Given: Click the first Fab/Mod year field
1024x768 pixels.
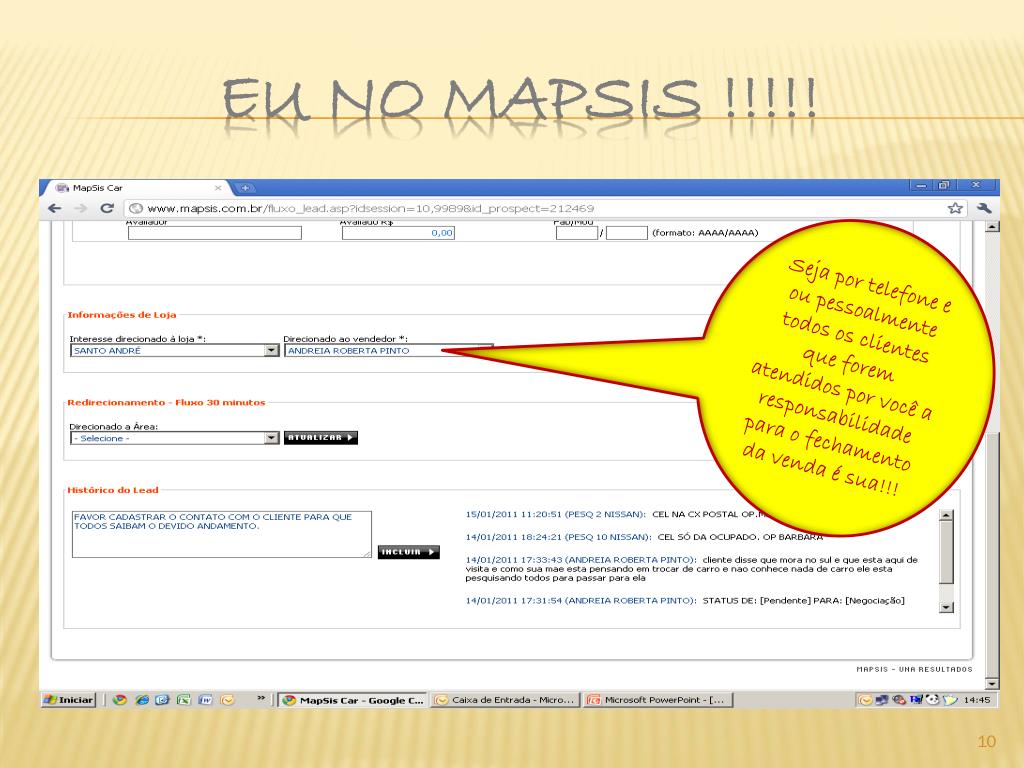Looking at the screenshot, I should point(577,233).
